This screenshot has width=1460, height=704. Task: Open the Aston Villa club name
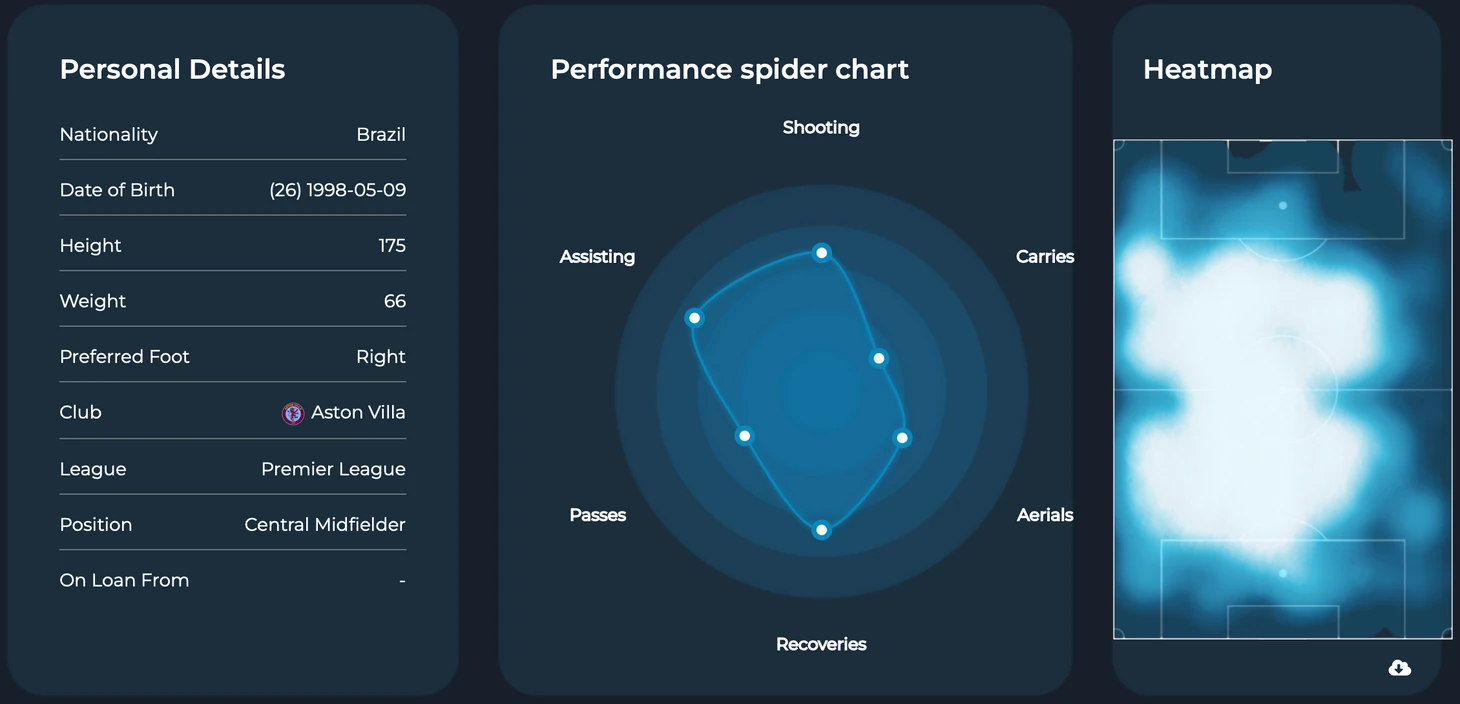tap(358, 413)
